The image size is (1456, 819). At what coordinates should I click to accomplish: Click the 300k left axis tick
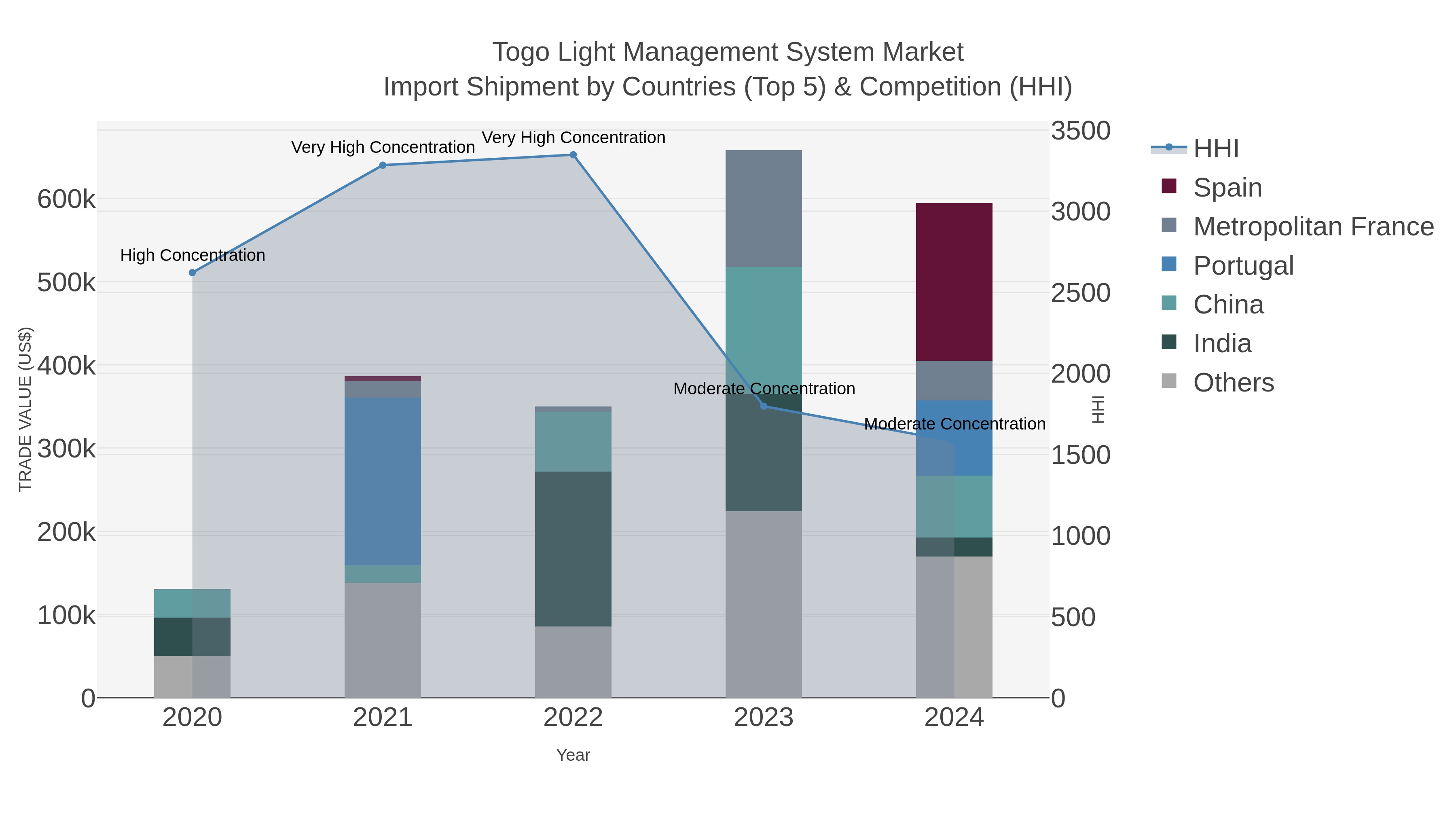pos(66,449)
